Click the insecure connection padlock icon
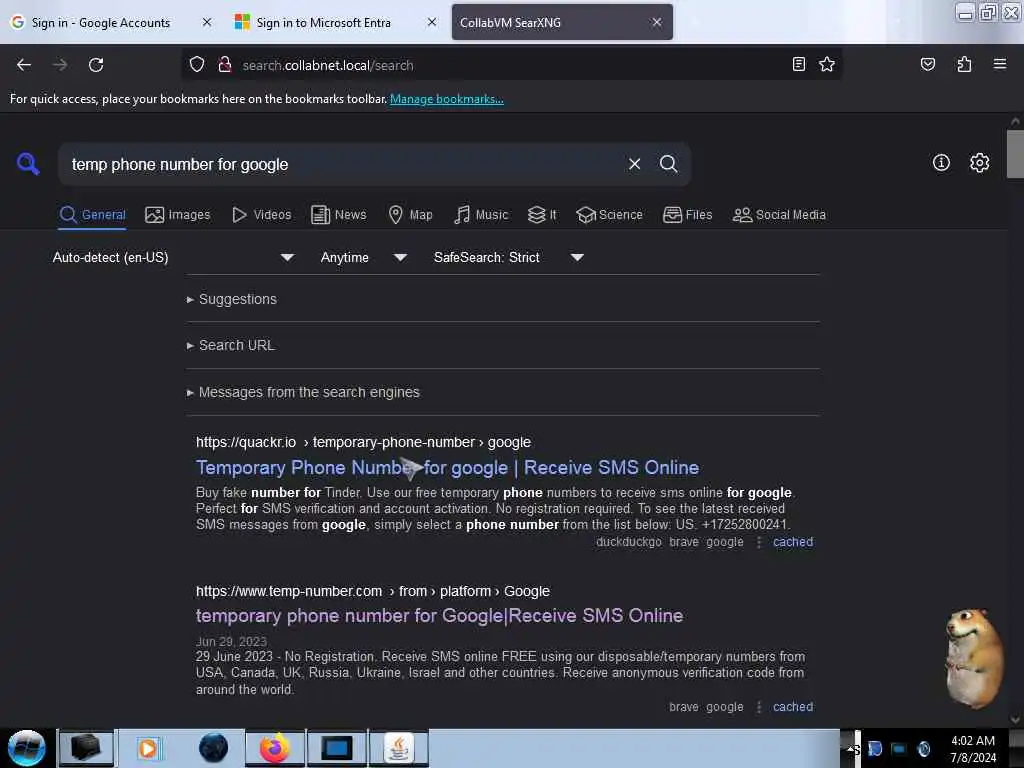The height and width of the screenshot is (768, 1024). coord(225,65)
